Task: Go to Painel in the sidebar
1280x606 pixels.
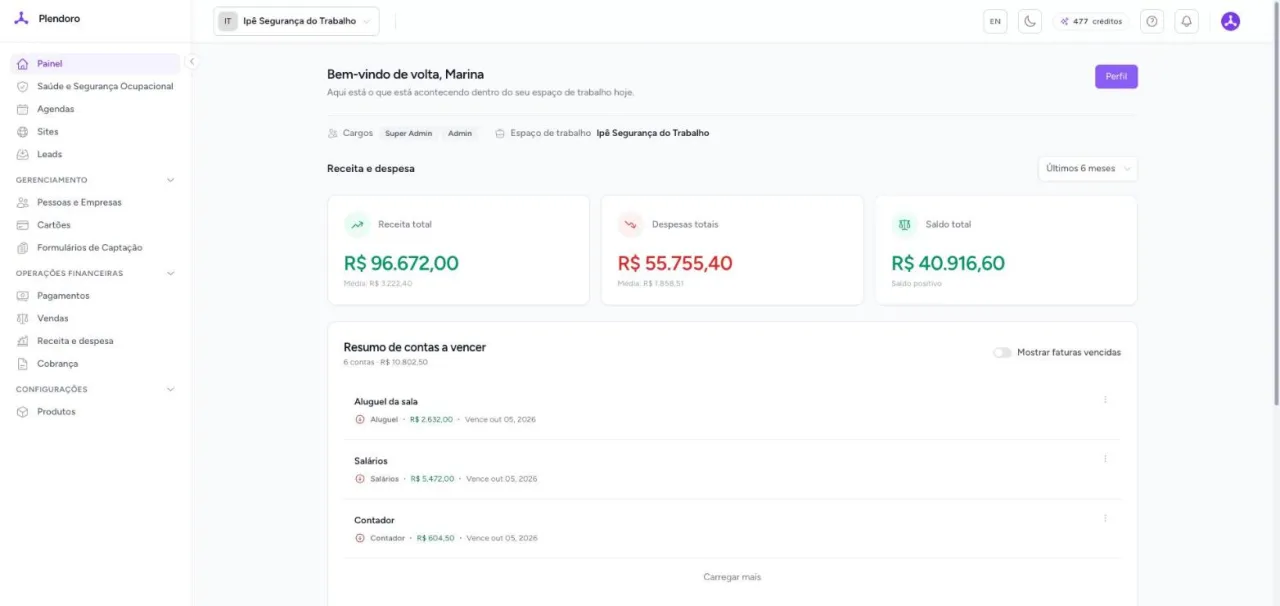Action: pyautogui.click(x=95, y=64)
